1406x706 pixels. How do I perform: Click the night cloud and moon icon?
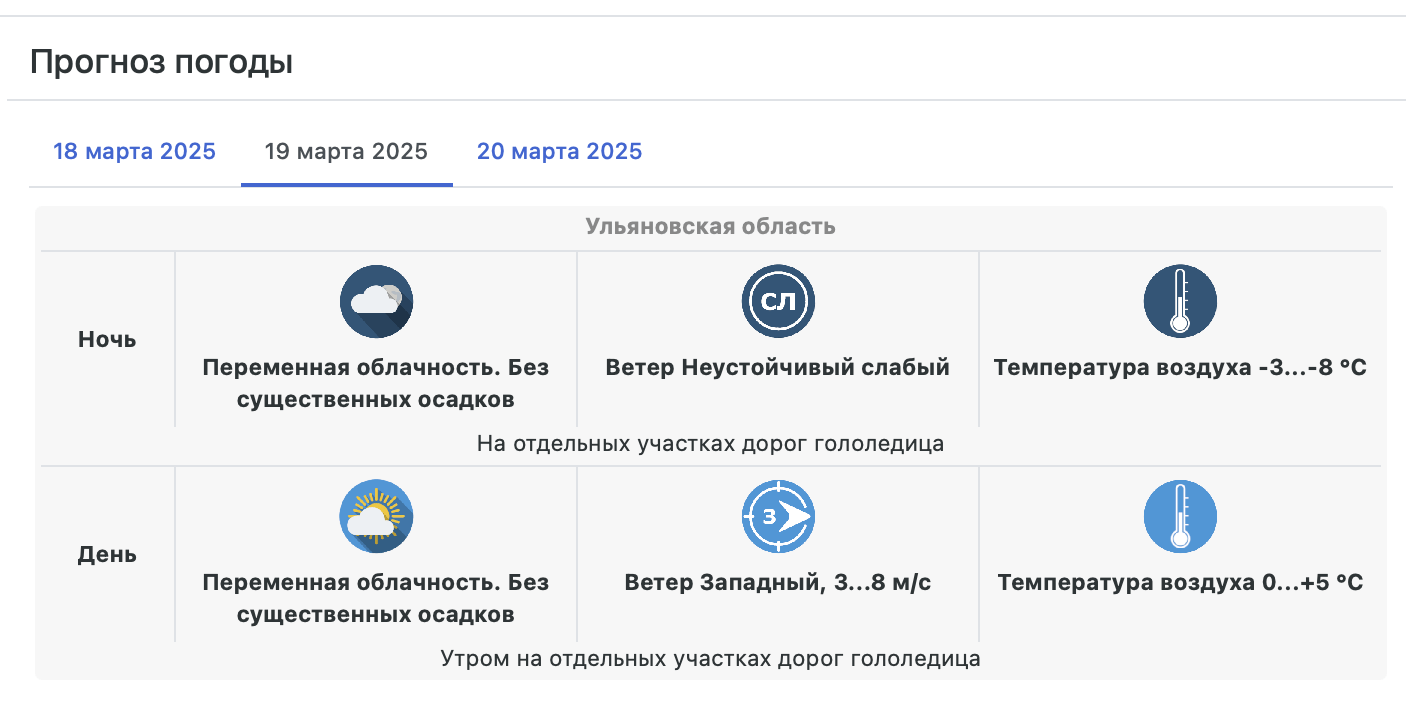(376, 301)
